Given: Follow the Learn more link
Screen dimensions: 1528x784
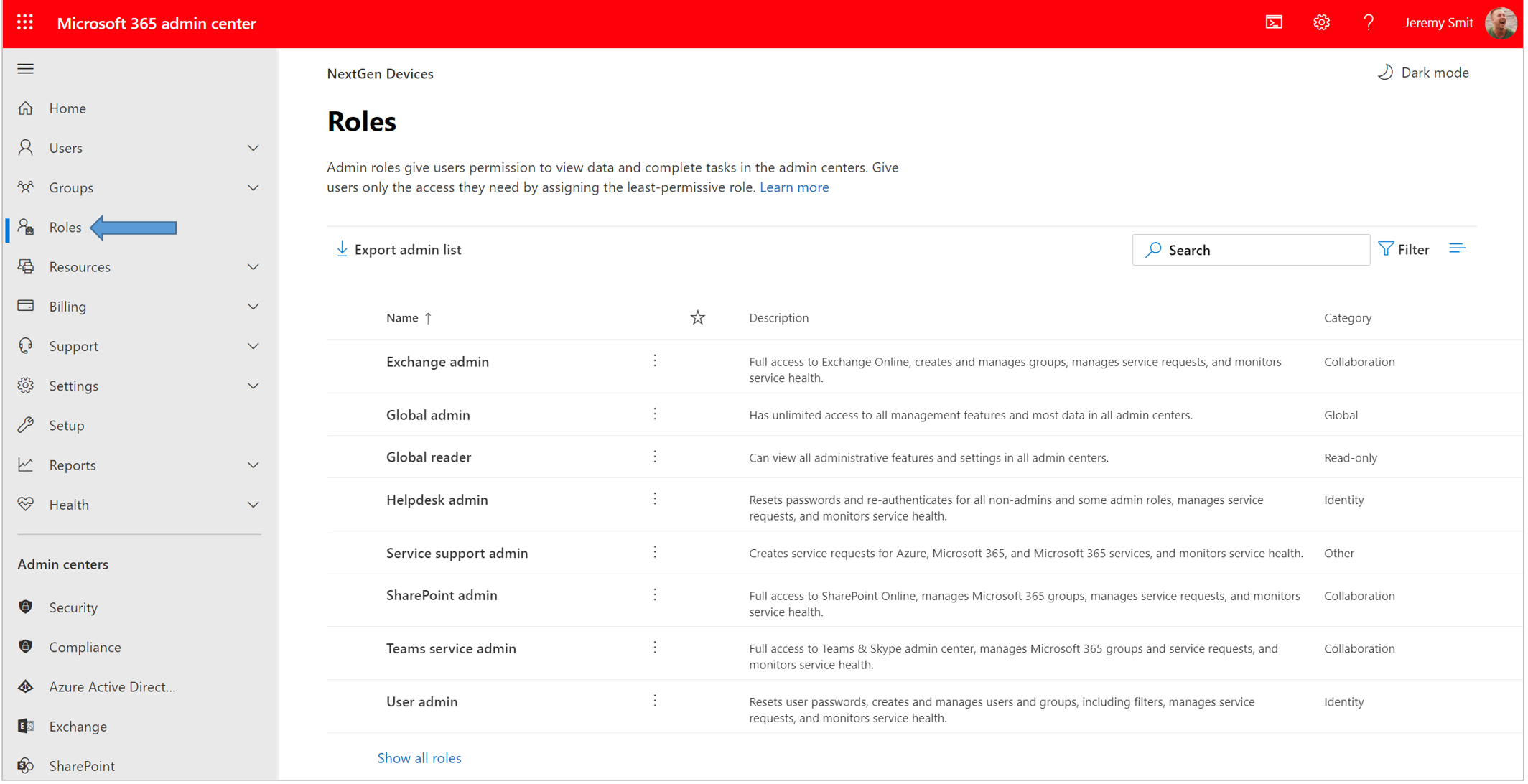Looking at the screenshot, I should point(794,187).
